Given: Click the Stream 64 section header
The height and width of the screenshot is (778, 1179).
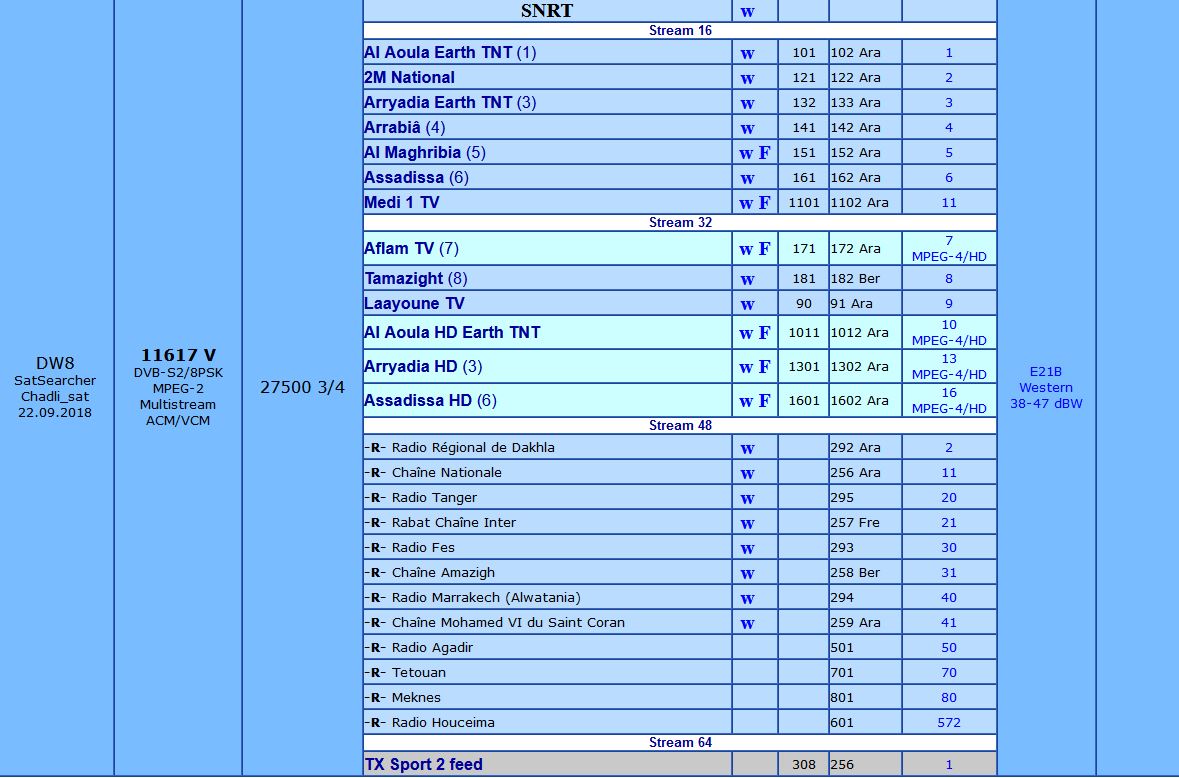Looking at the screenshot, I should [x=680, y=743].
